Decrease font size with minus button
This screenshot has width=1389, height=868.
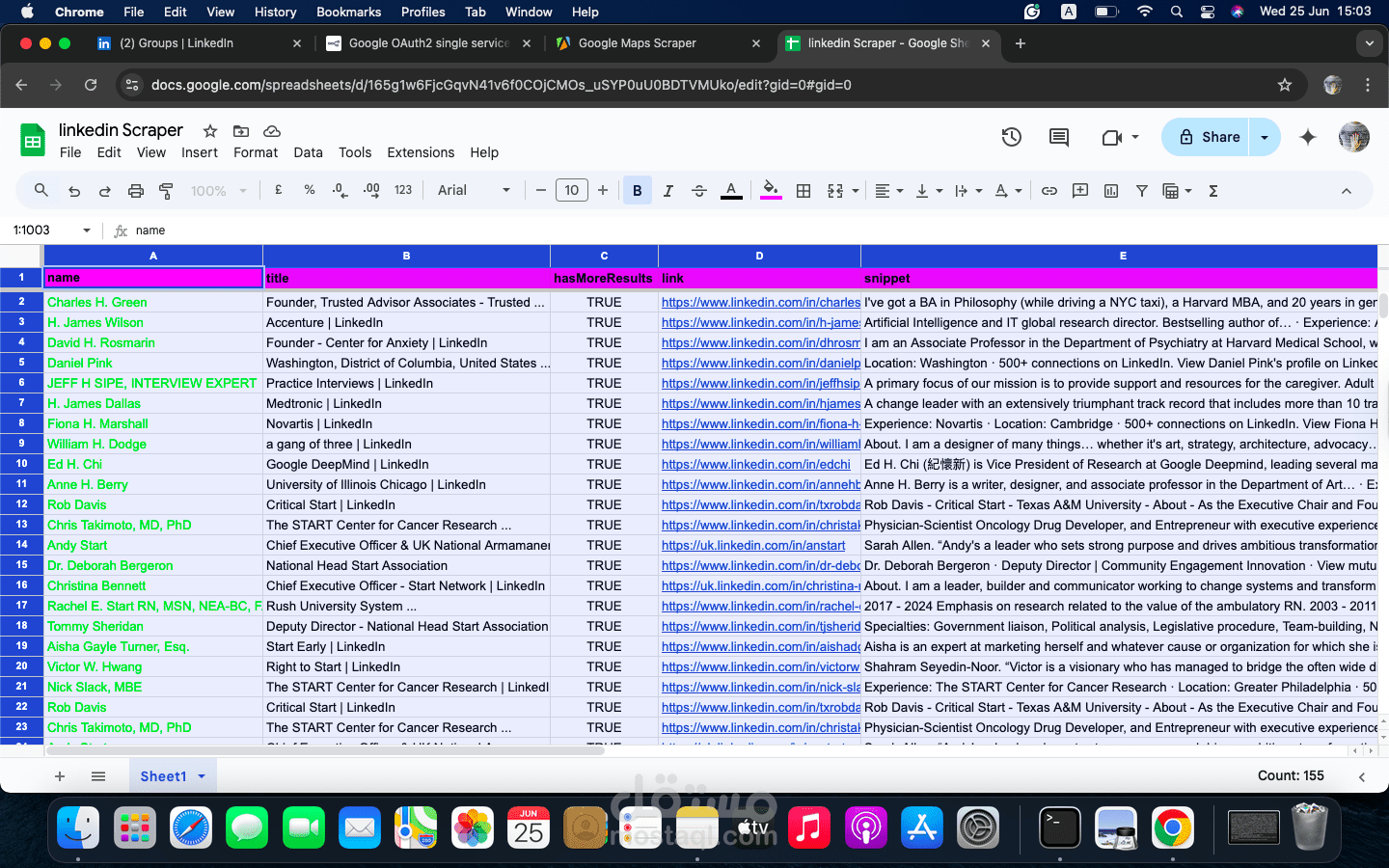point(541,190)
